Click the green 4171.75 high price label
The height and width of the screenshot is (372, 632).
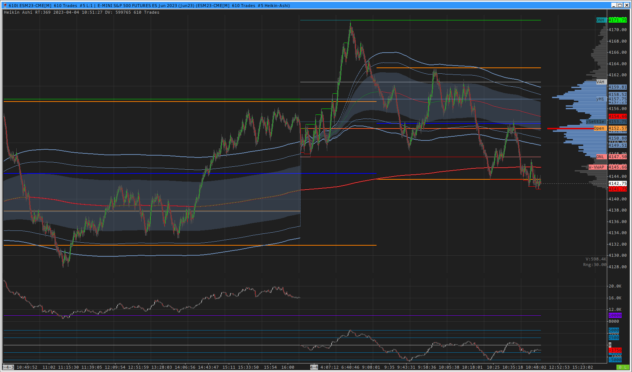(617, 20)
